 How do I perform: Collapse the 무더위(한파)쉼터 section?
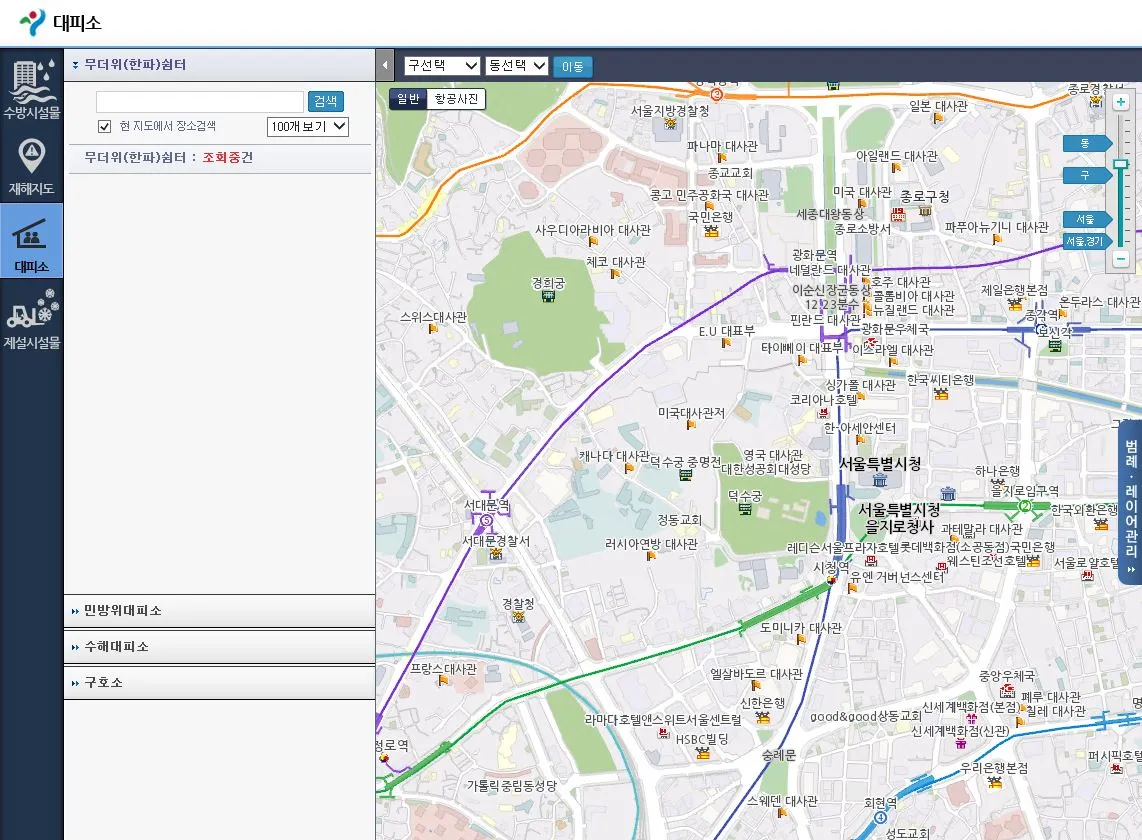[x=219, y=65]
